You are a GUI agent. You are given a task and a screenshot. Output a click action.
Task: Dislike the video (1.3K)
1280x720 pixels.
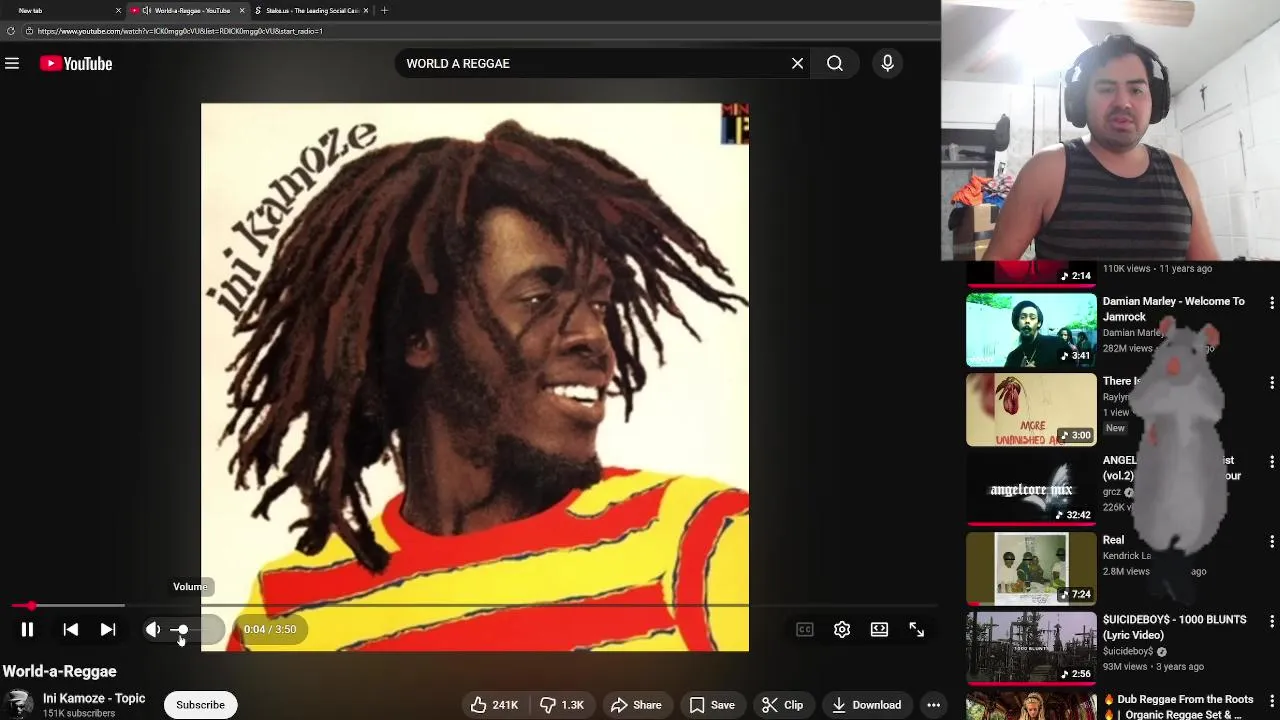562,705
